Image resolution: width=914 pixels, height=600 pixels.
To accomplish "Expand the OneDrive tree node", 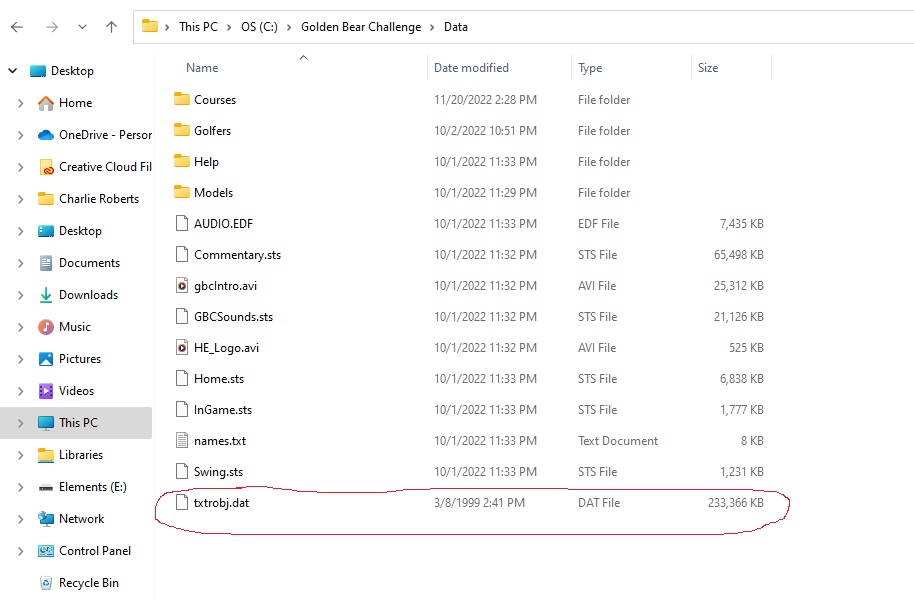I will pyautogui.click(x=21, y=135).
